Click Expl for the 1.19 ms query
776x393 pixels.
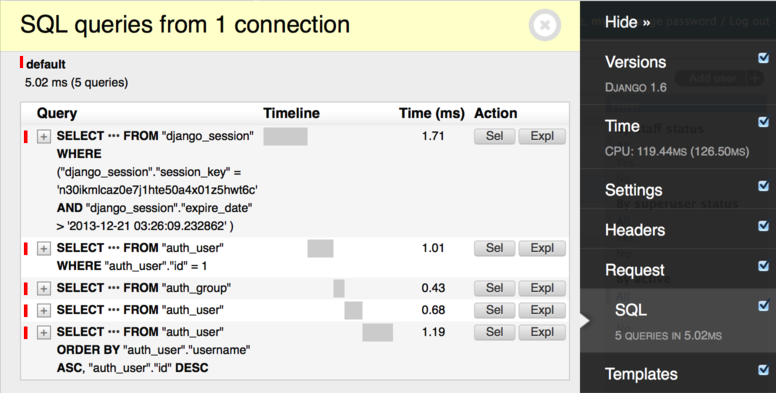[x=542, y=332]
